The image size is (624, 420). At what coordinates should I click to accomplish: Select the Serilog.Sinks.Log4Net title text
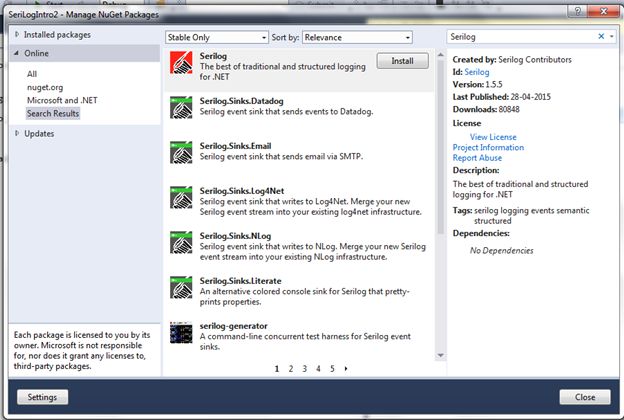tap(242, 191)
